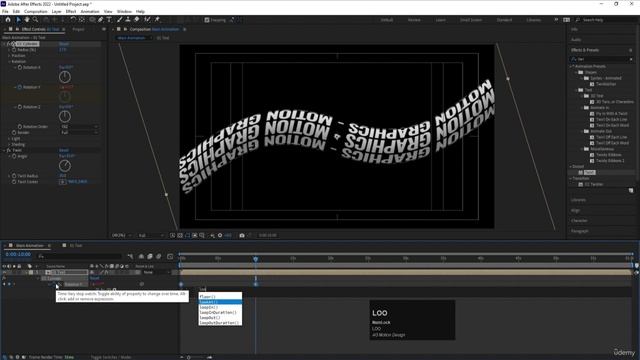Expand the Shading property group

(9, 144)
